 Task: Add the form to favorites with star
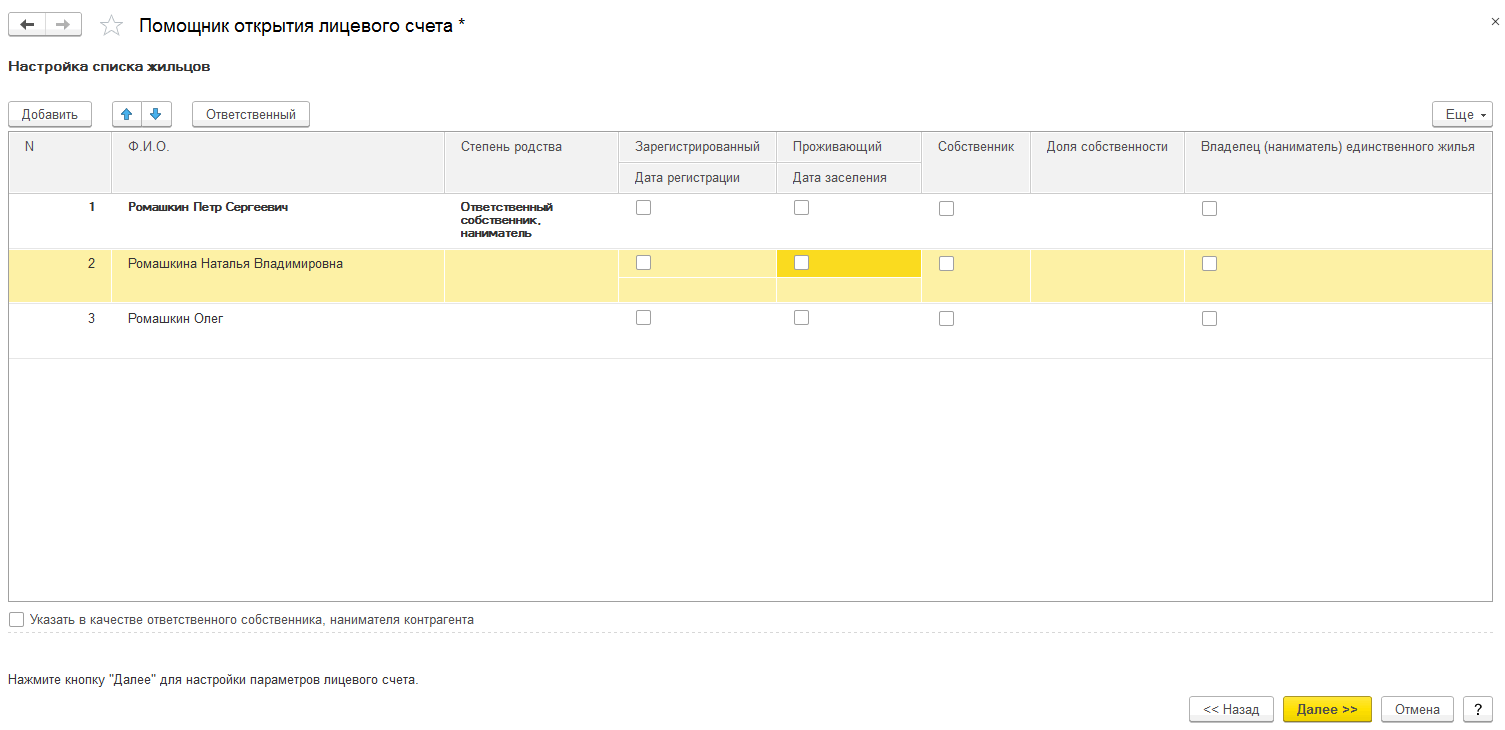pos(112,26)
